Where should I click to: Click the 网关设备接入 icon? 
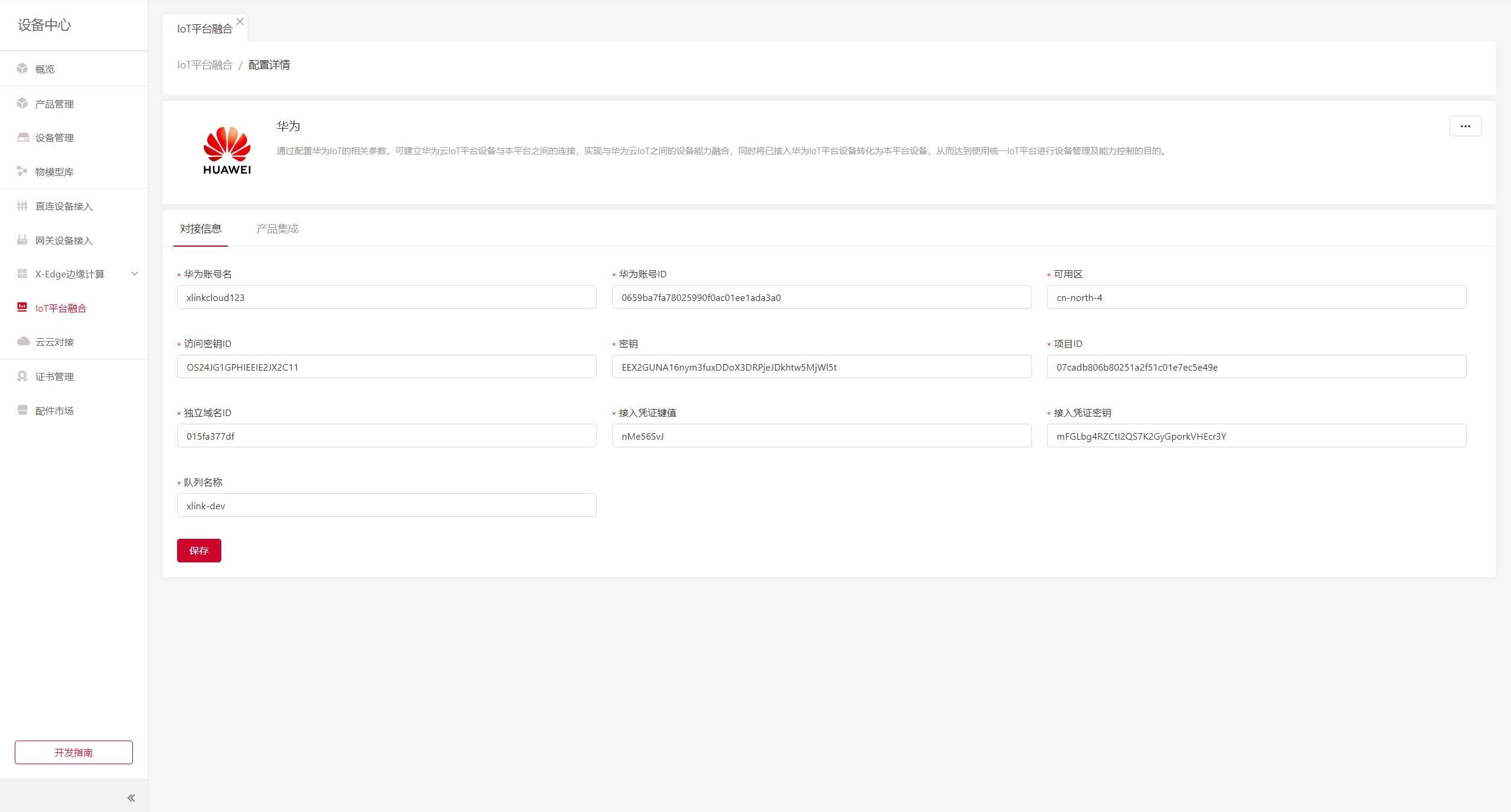[x=22, y=240]
